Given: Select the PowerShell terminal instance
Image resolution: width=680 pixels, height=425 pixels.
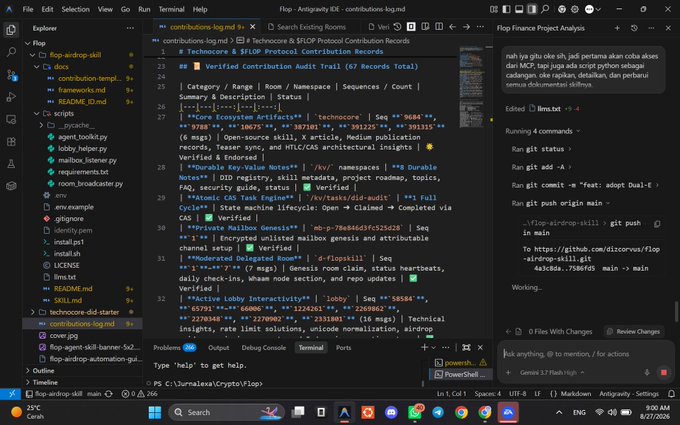Looking at the screenshot, I should [x=461, y=375].
